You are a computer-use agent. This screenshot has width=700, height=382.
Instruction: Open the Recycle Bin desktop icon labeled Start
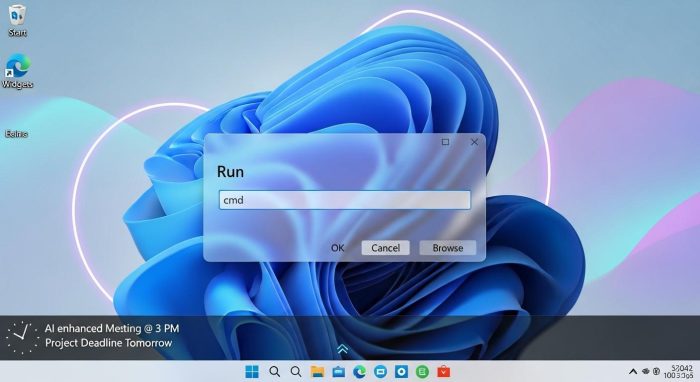[x=17, y=21]
